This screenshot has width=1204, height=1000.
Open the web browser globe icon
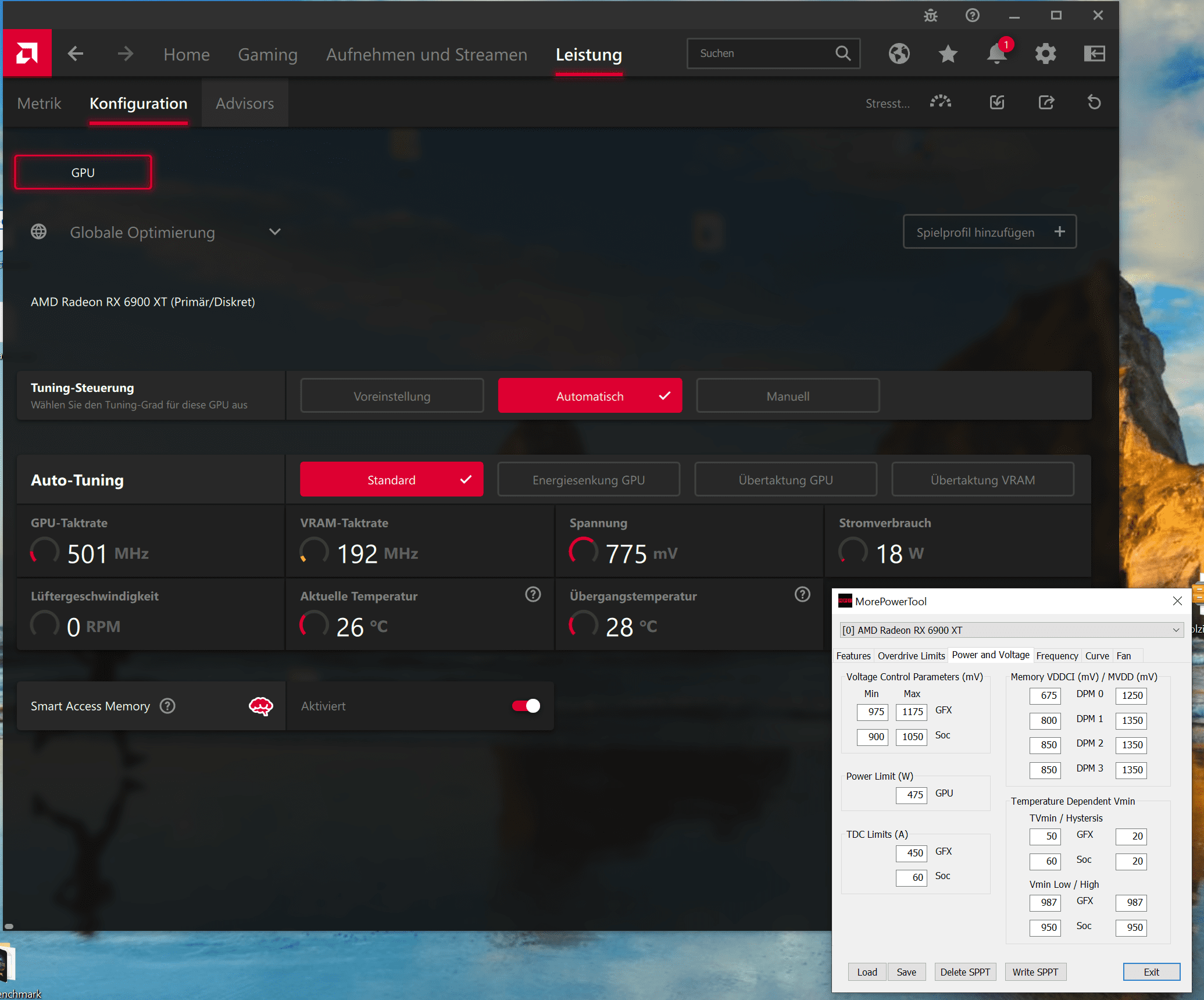pyautogui.click(x=899, y=53)
